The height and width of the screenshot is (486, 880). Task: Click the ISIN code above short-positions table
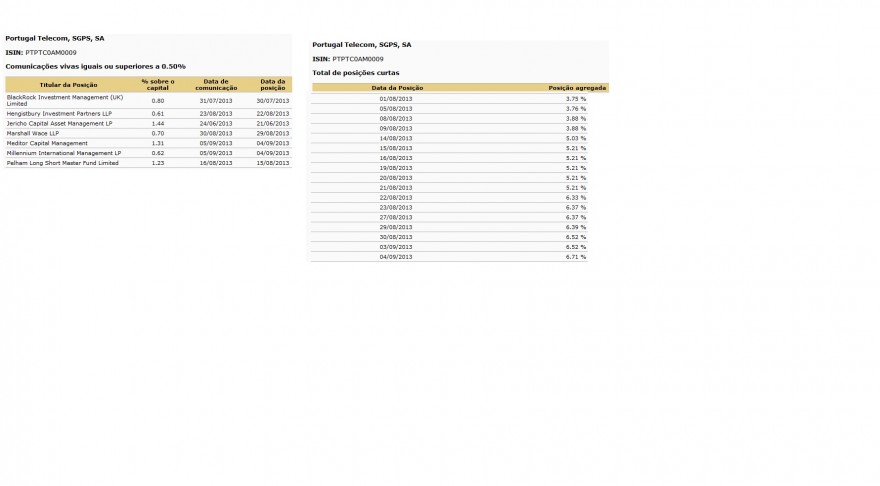[x=358, y=59]
